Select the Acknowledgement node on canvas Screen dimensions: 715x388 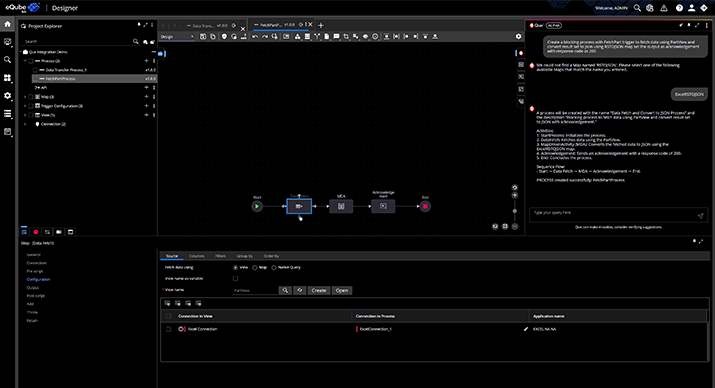(x=383, y=207)
